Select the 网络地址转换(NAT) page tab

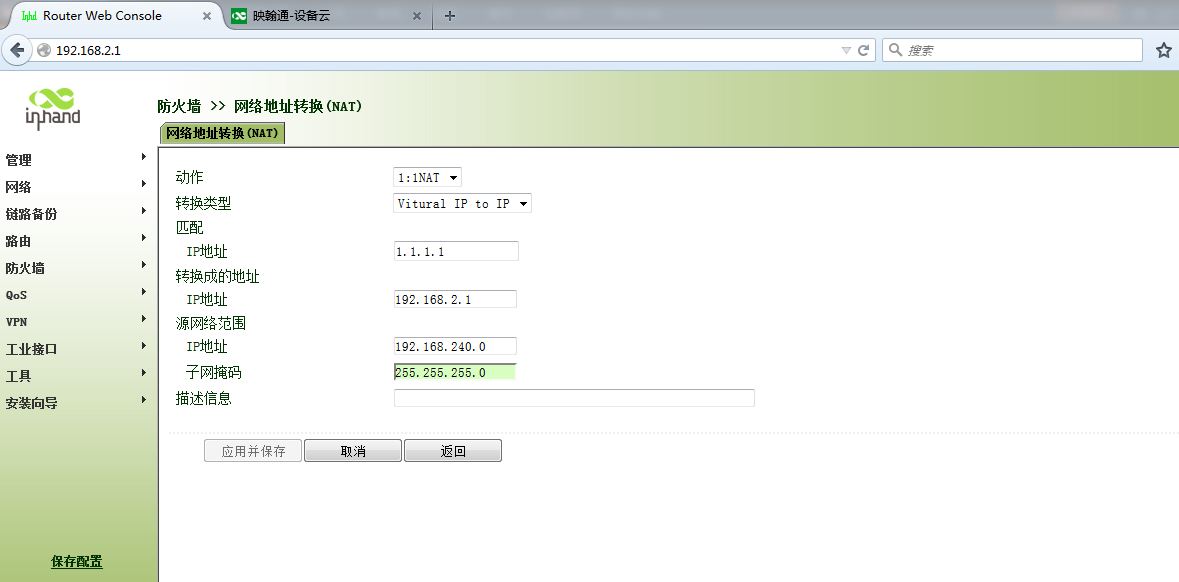pos(222,133)
